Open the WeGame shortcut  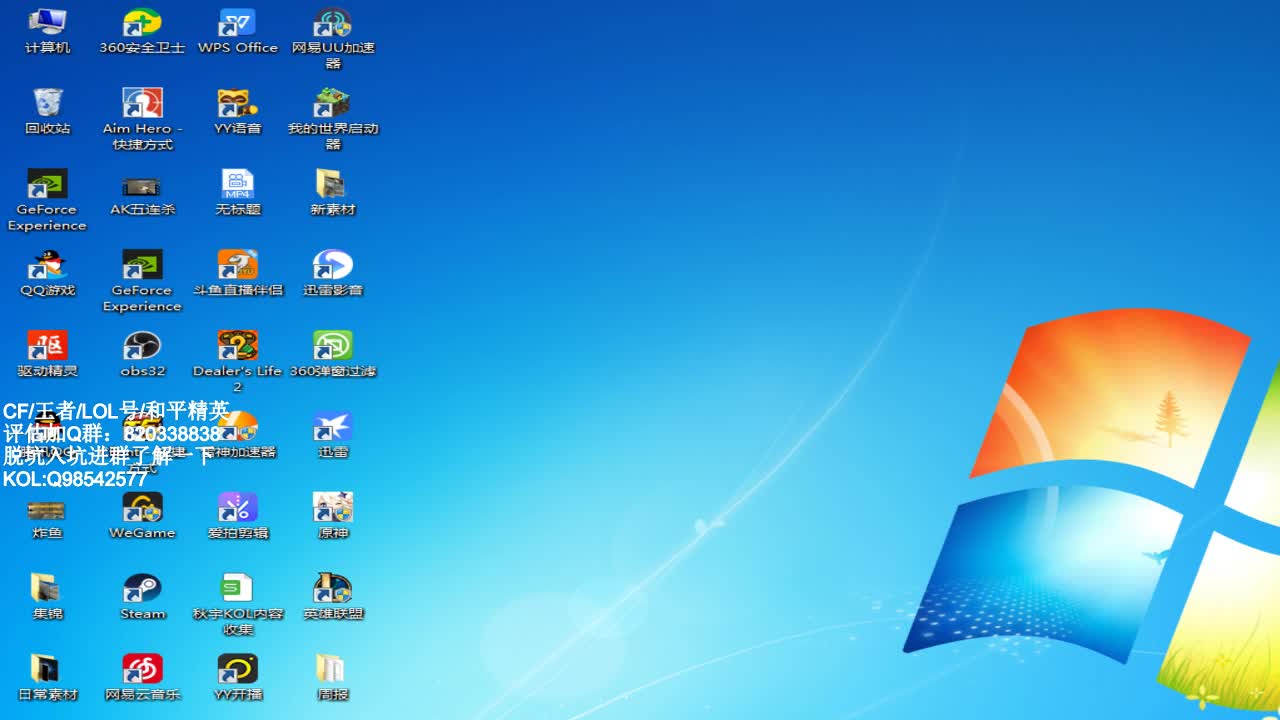(x=142, y=517)
